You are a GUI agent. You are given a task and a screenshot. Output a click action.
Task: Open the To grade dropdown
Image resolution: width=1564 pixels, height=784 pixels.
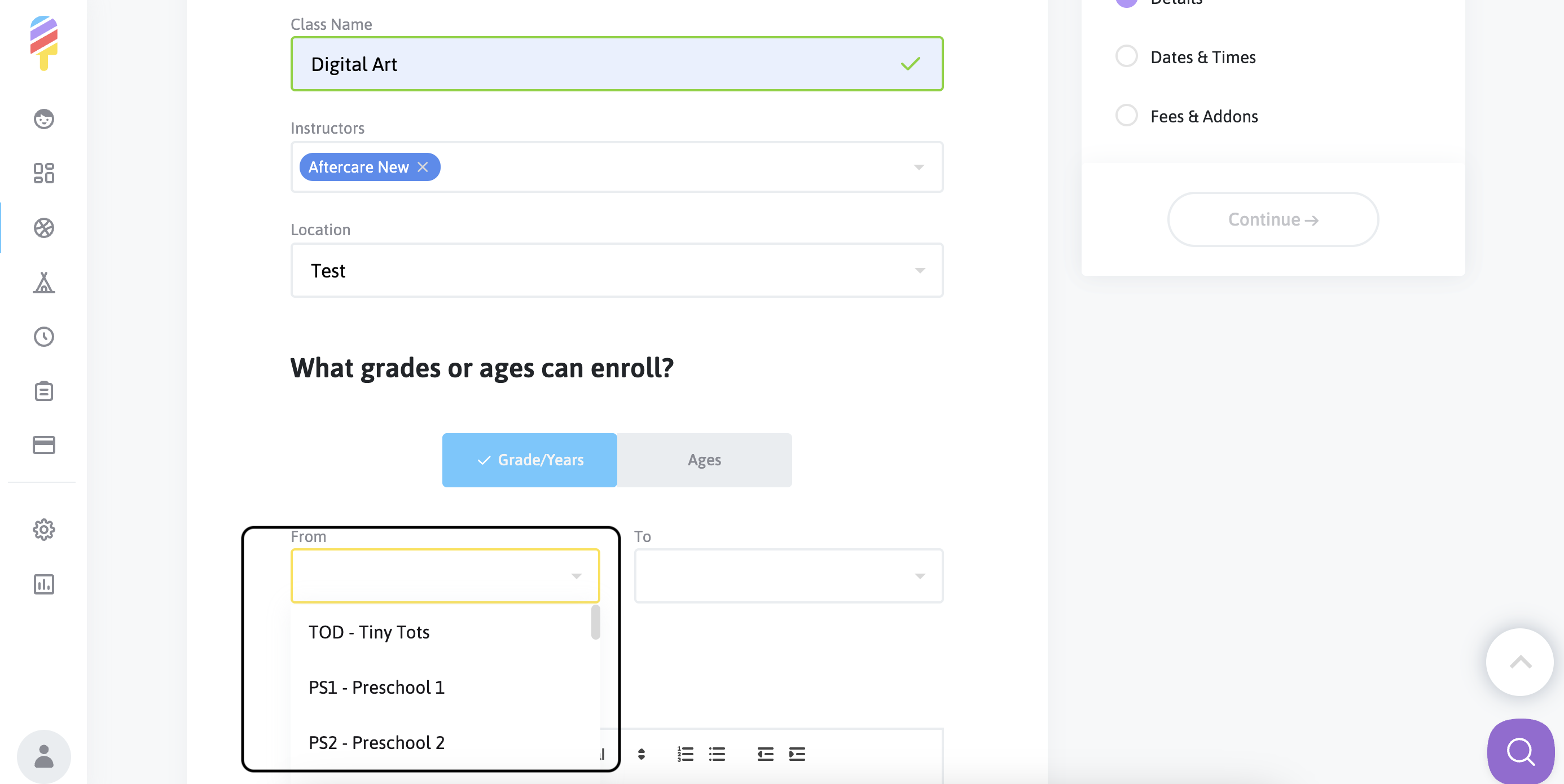point(788,576)
